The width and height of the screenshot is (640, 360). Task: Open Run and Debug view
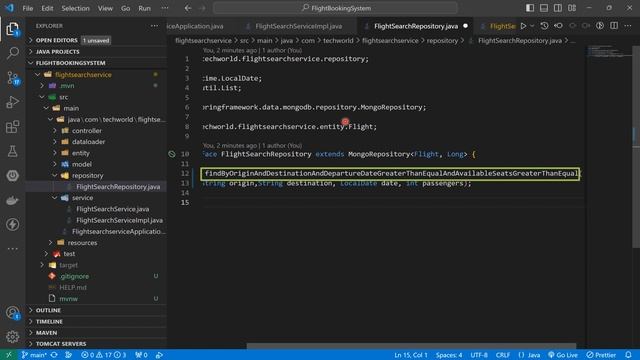[x=13, y=102]
